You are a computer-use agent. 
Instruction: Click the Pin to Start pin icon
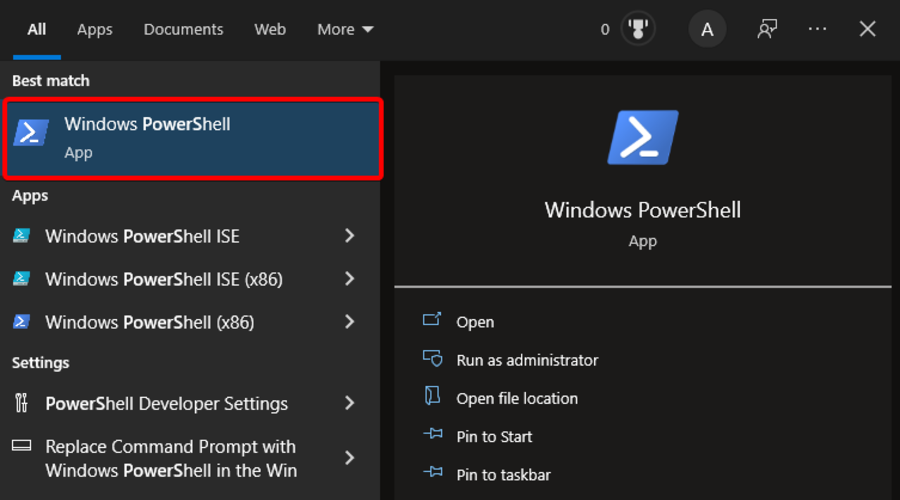tap(432, 436)
